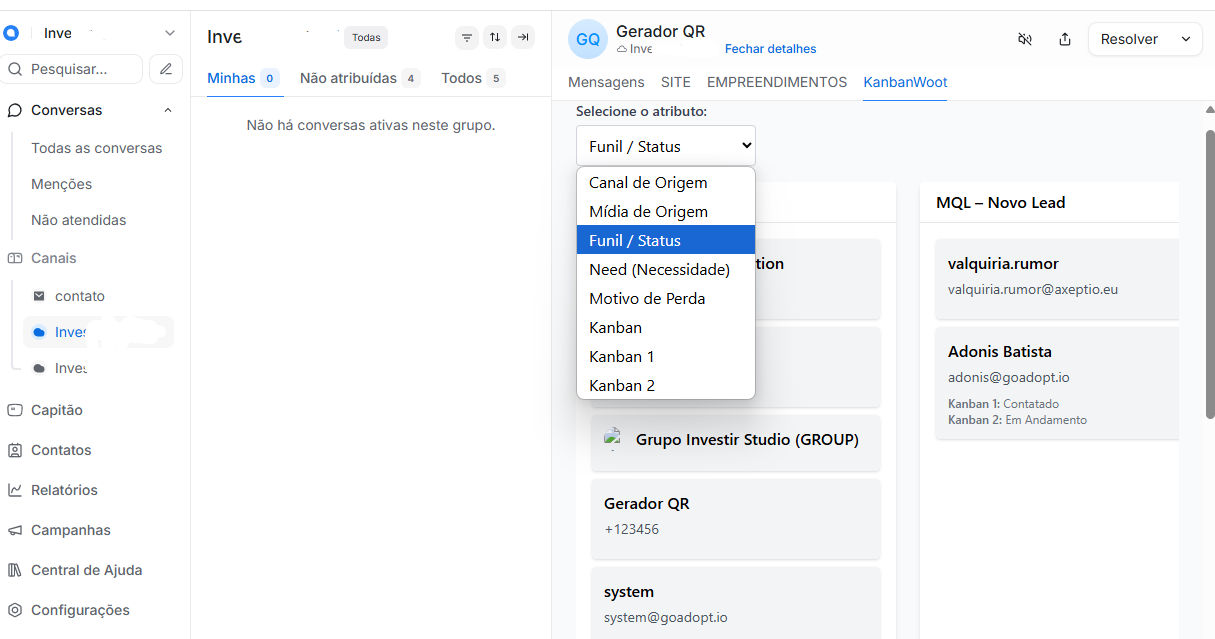Choose the highlighted Funil / Status option
The height and width of the screenshot is (639, 1215).
[x=666, y=241]
